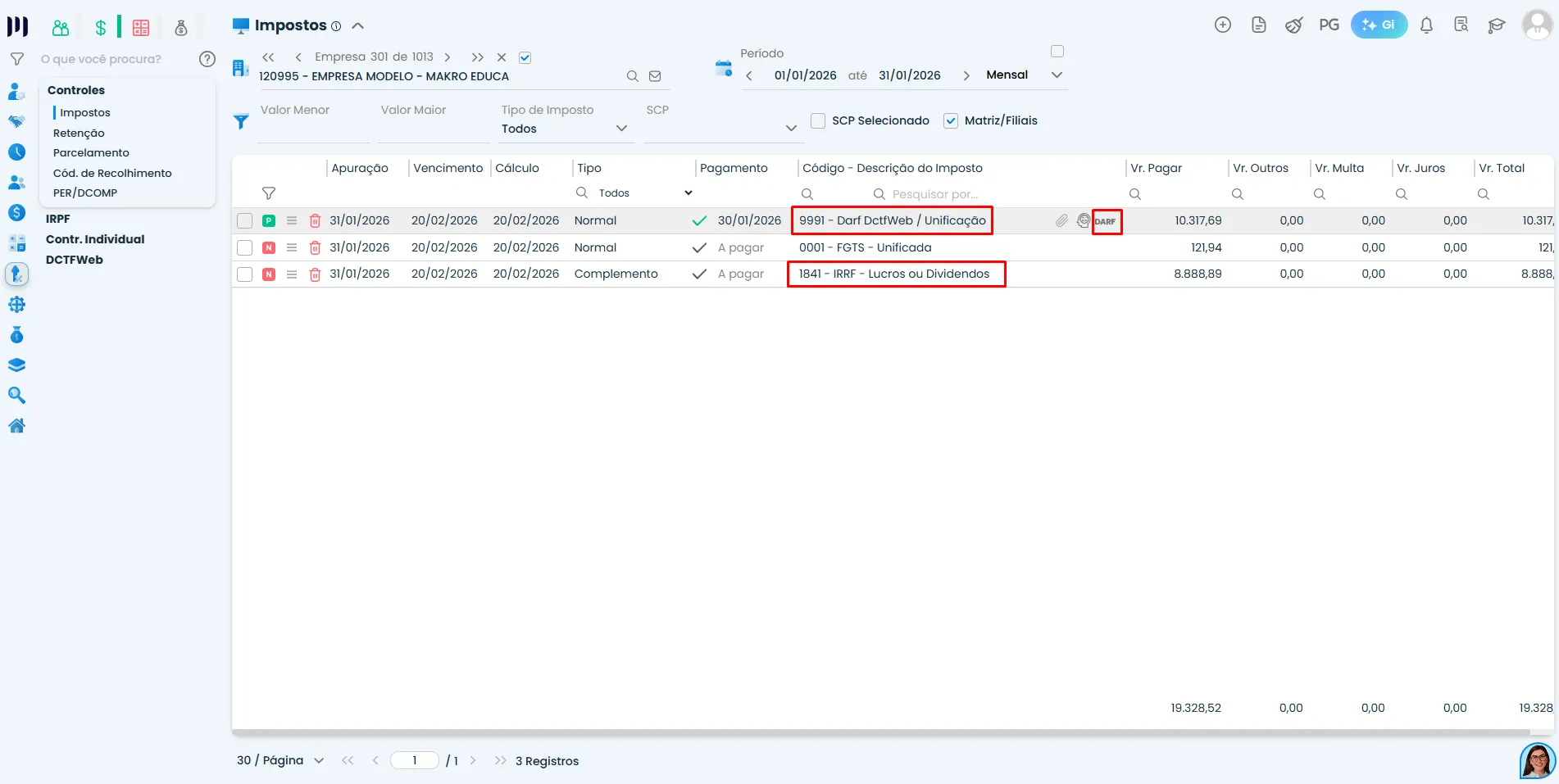
Task: Open the document icon in top toolbar
Action: point(1259,25)
